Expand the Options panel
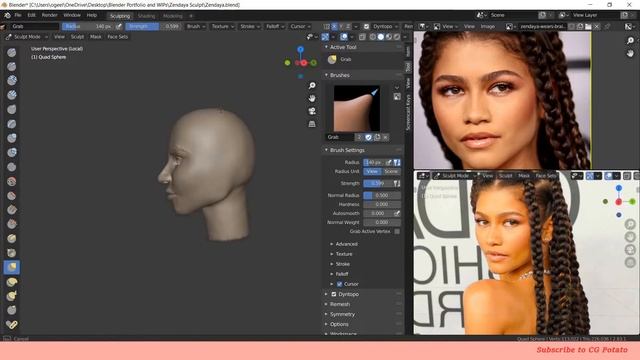Viewport: 640px width, 360px height. (x=339, y=324)
